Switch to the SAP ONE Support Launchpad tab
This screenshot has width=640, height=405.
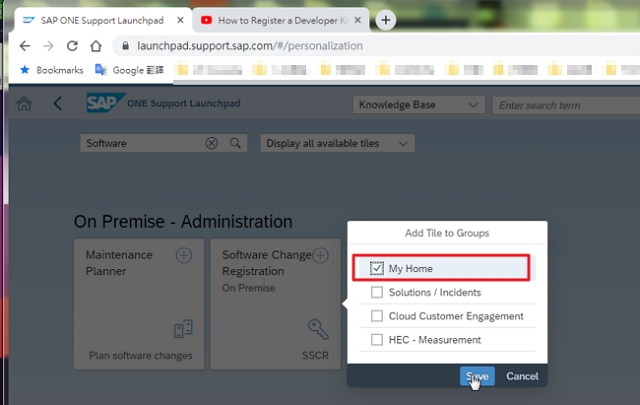tap(102, 20)
